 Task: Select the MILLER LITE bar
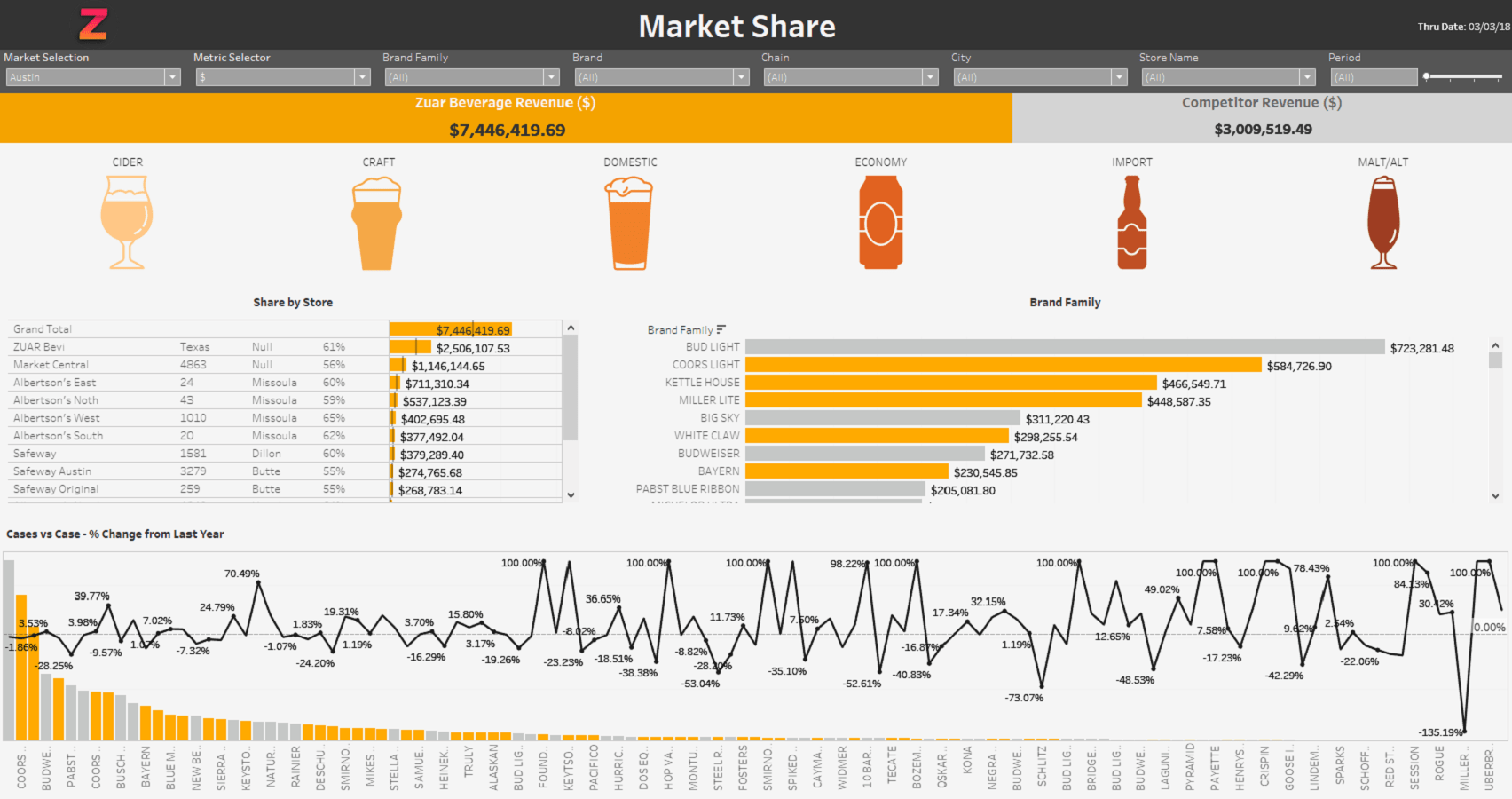(x=943, y=400)
